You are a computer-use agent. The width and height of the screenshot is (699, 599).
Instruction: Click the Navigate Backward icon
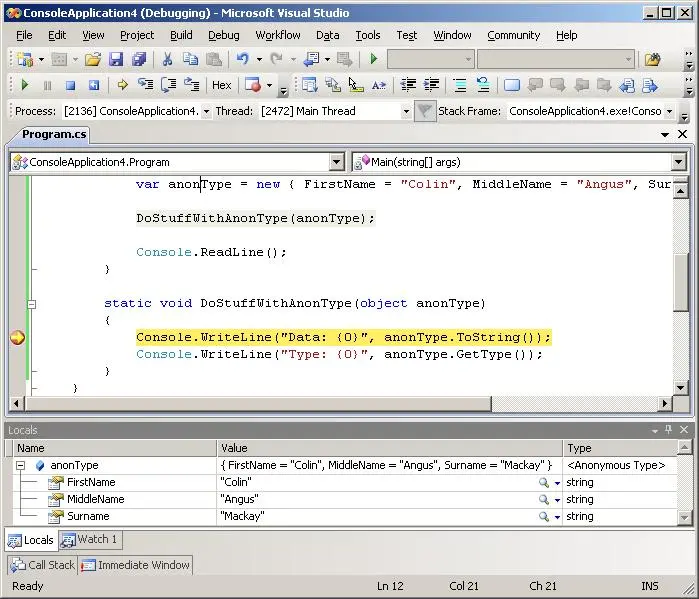coord(311,59)
